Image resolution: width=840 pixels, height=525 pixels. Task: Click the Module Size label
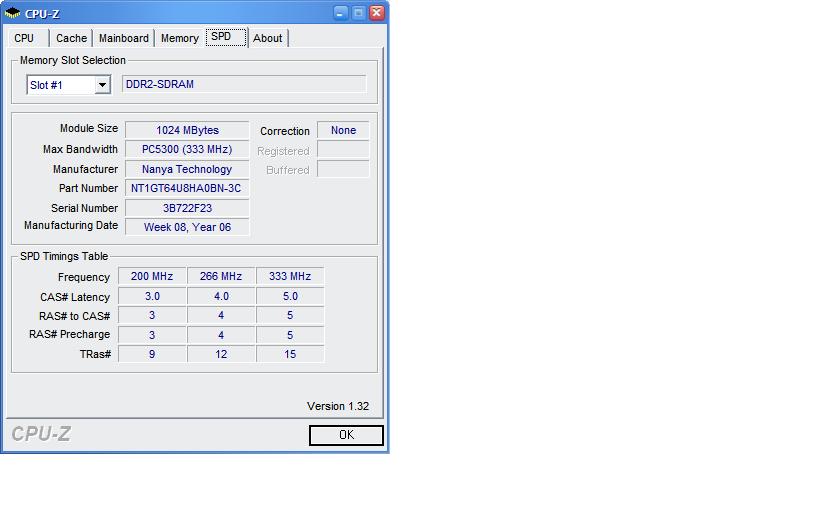point(88,129)
